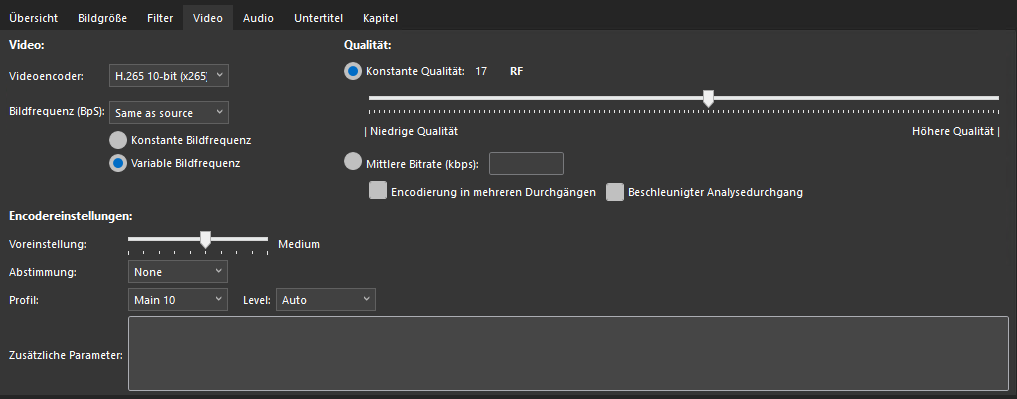Click the Voreinstellung preset slider handle
Screen dimensions: 1017x399
pyautogui.click(x=205, y=239)
